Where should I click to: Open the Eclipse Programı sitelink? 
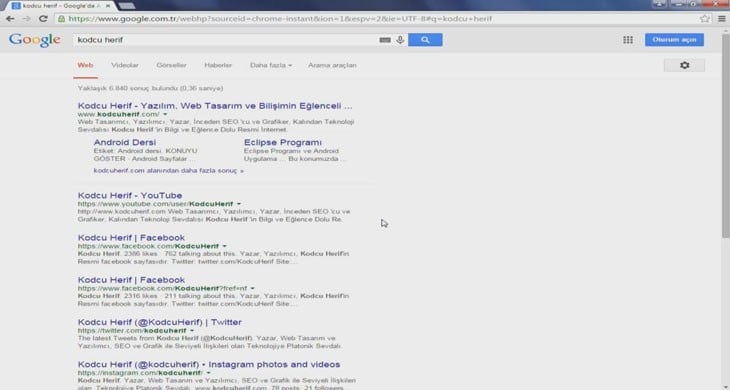click(x=283, y=142)
